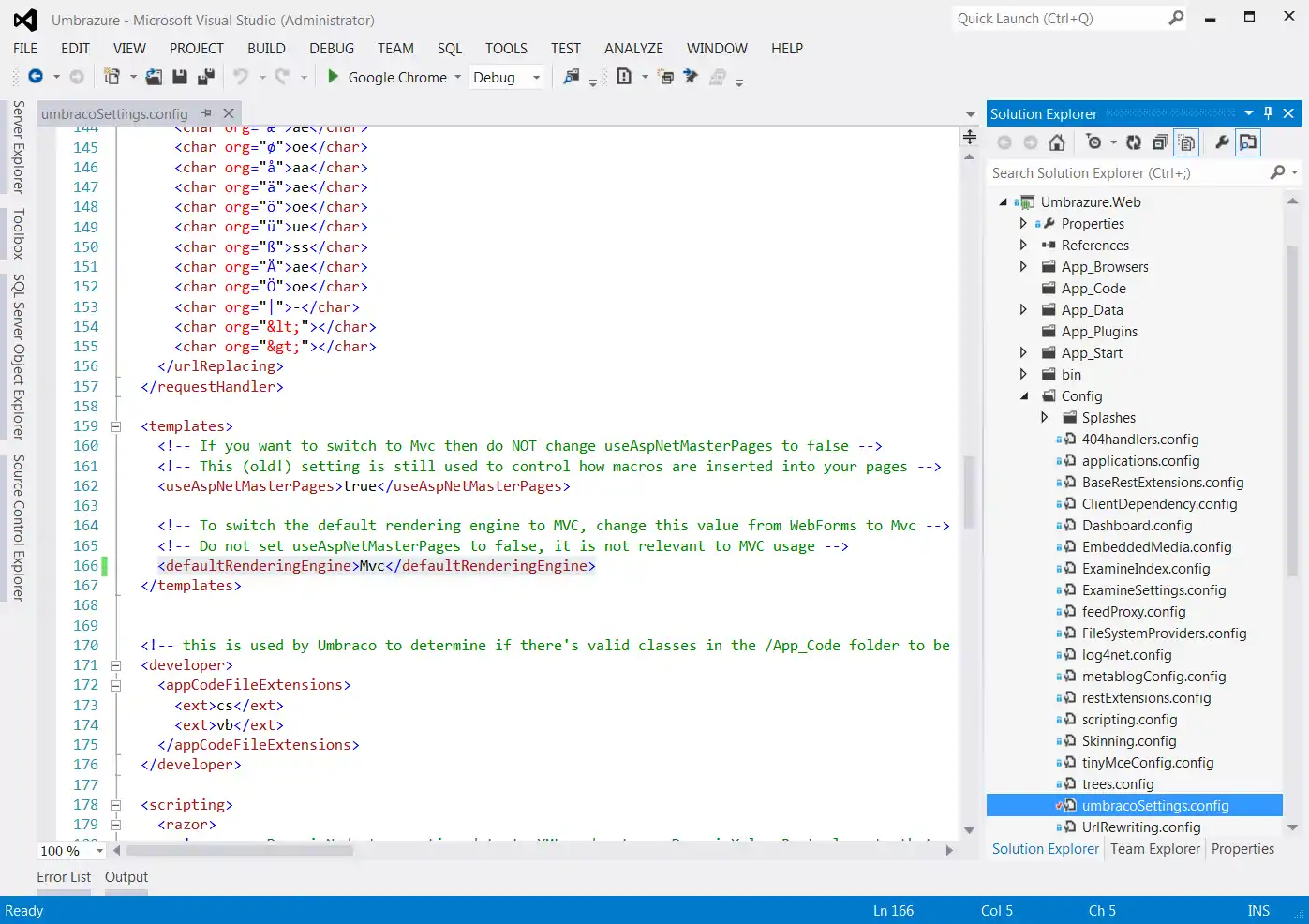Click the editor vertical scrollbar down arrow
The width and height of the screenshot is (1309, 924).
(970, 831)
